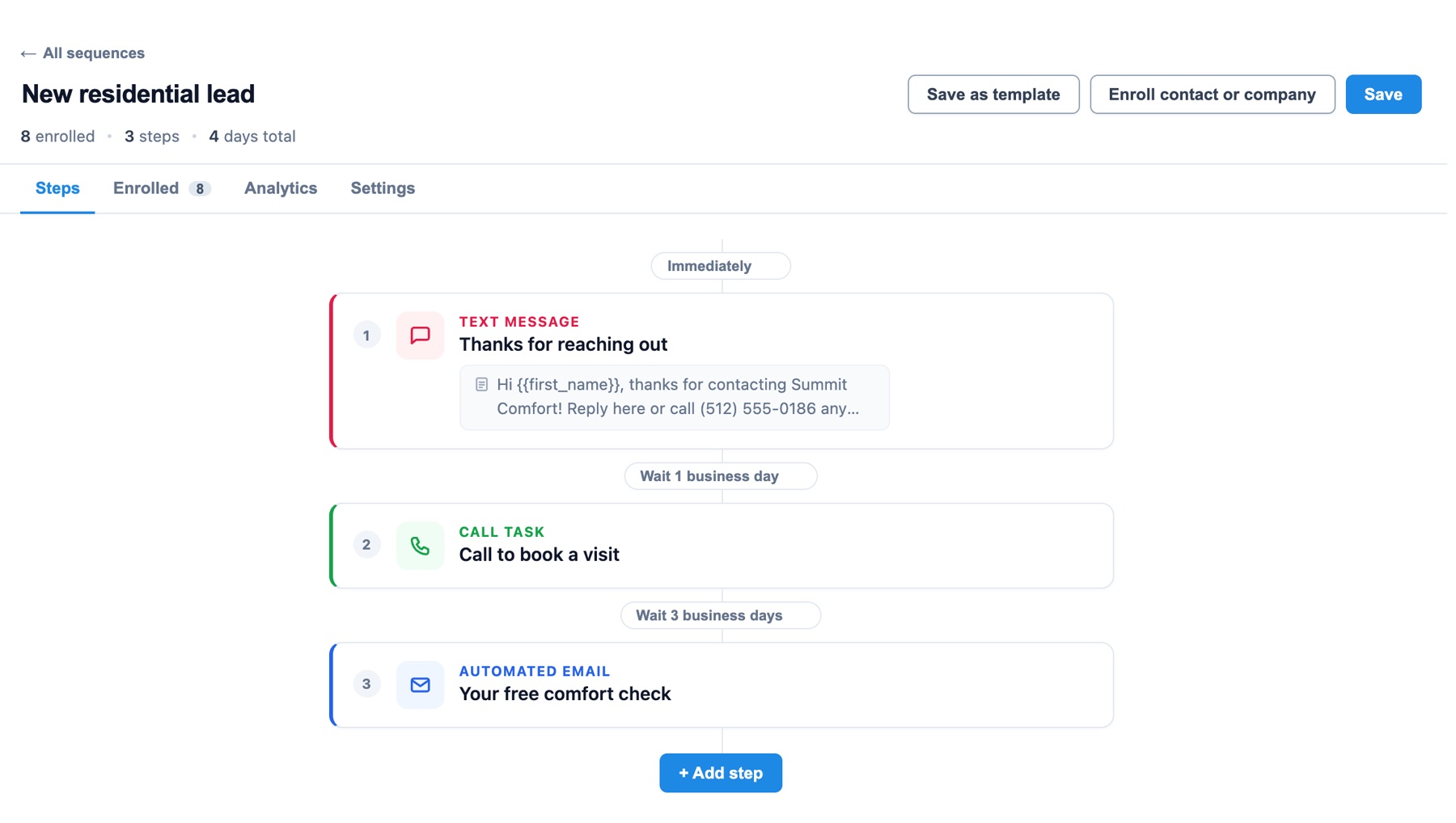Screen dimensions: 1456x823
Task: Open Your free comfort check step
Action: click(722, 685)
